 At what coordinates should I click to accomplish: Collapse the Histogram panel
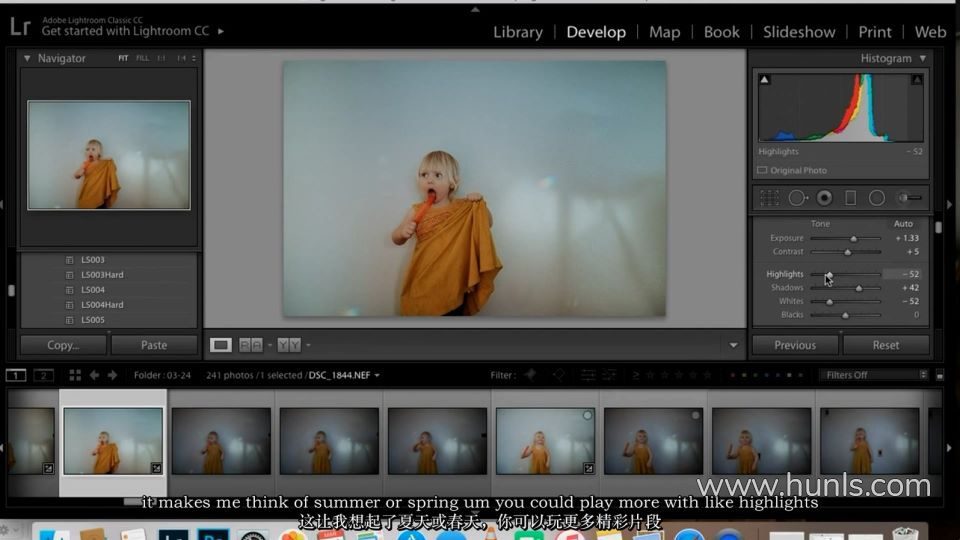pyautogui.click(x=923, y=58)
